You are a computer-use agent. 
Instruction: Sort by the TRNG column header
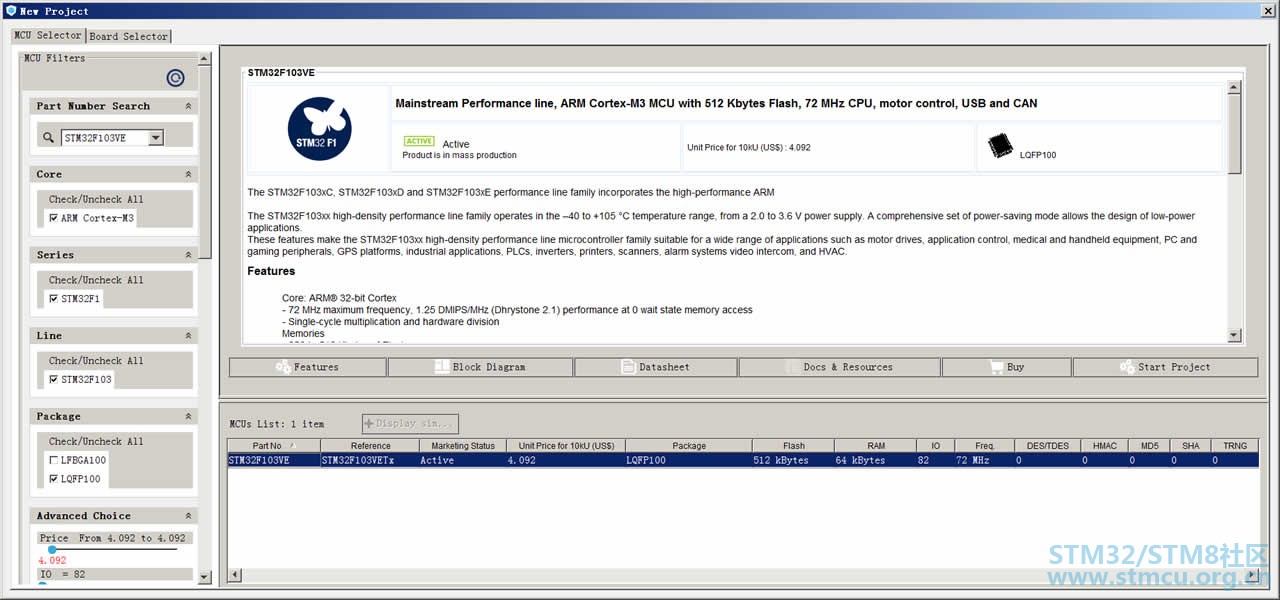pyautogui.click(x=1235, y=446)
